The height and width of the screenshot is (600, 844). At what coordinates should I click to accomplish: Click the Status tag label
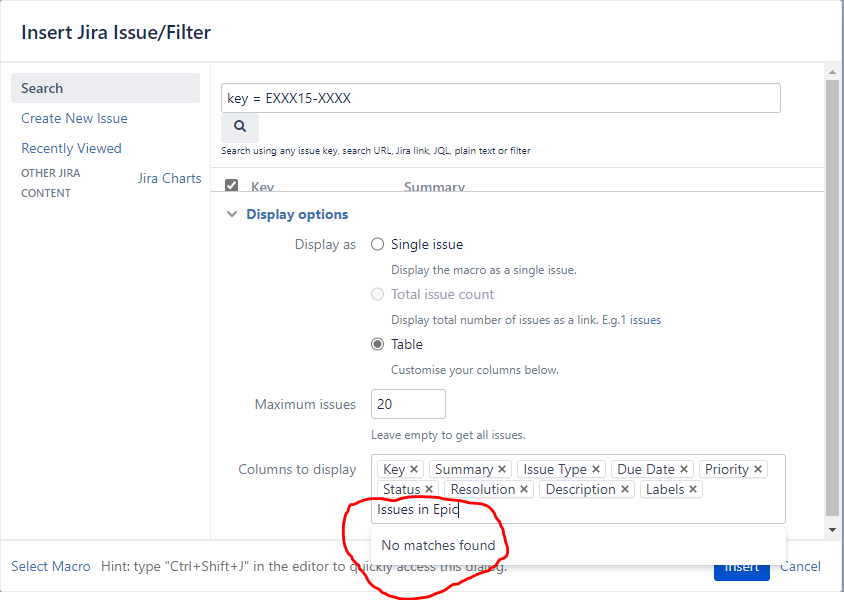click(402, 489)
